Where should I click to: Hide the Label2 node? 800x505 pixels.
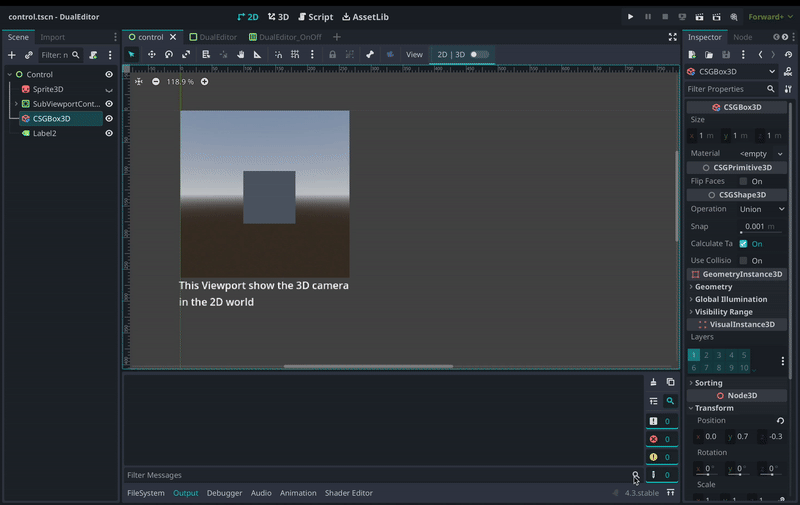point(109,133)
